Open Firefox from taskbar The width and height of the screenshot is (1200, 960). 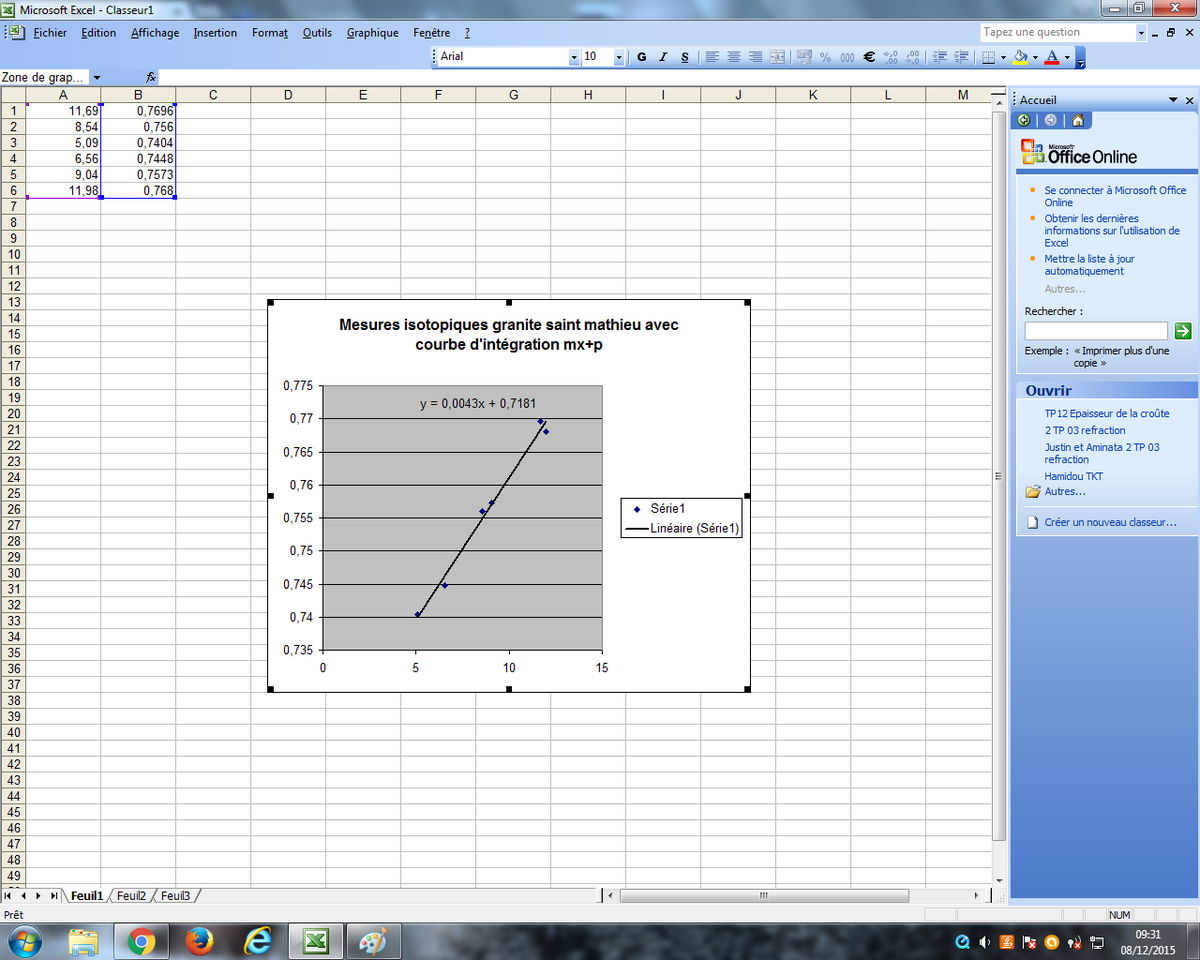pyautogui.click(x=200, y=942)
